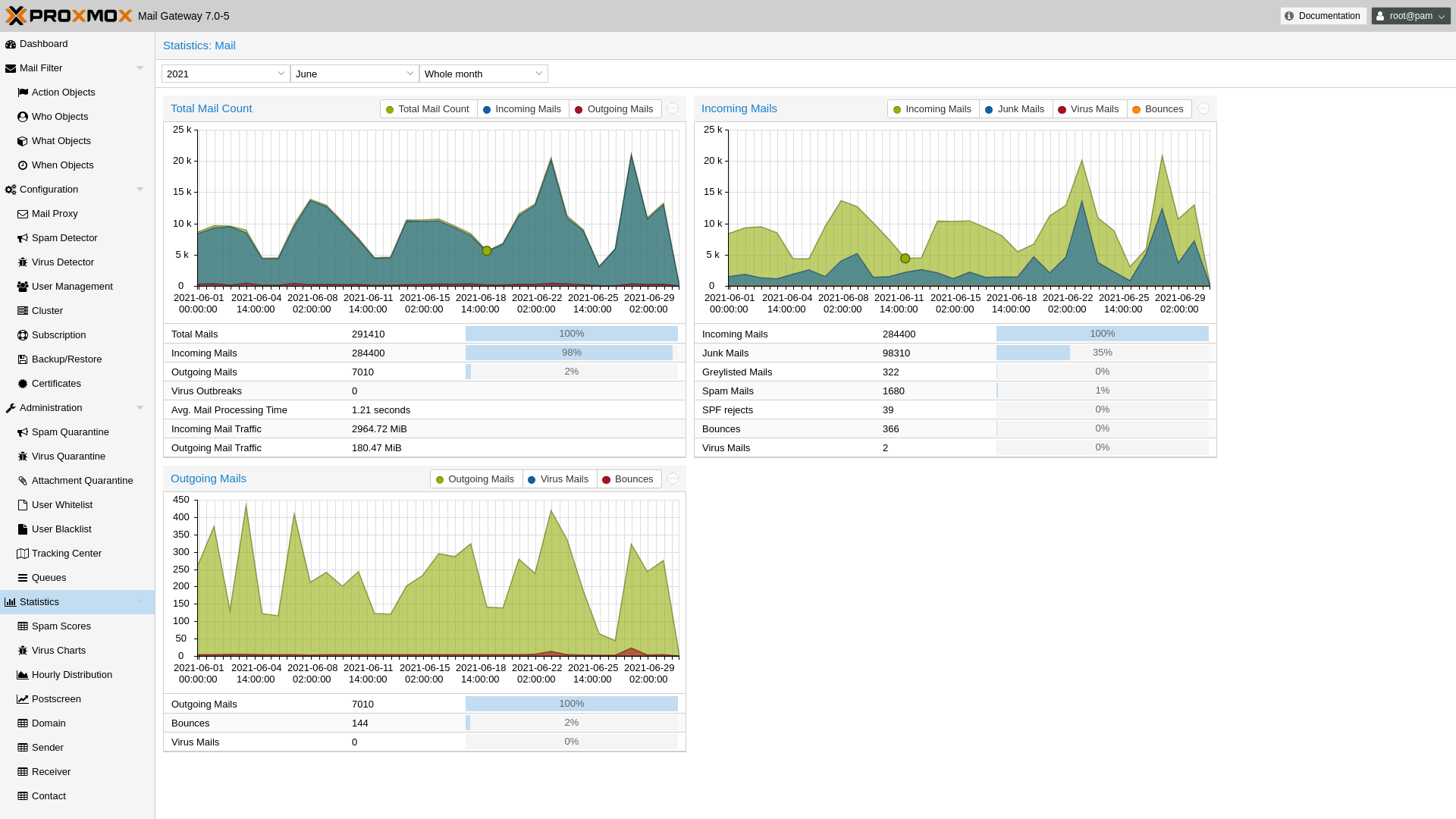
Task: Click the Queues list icon
Action: [x=23, y=578]
